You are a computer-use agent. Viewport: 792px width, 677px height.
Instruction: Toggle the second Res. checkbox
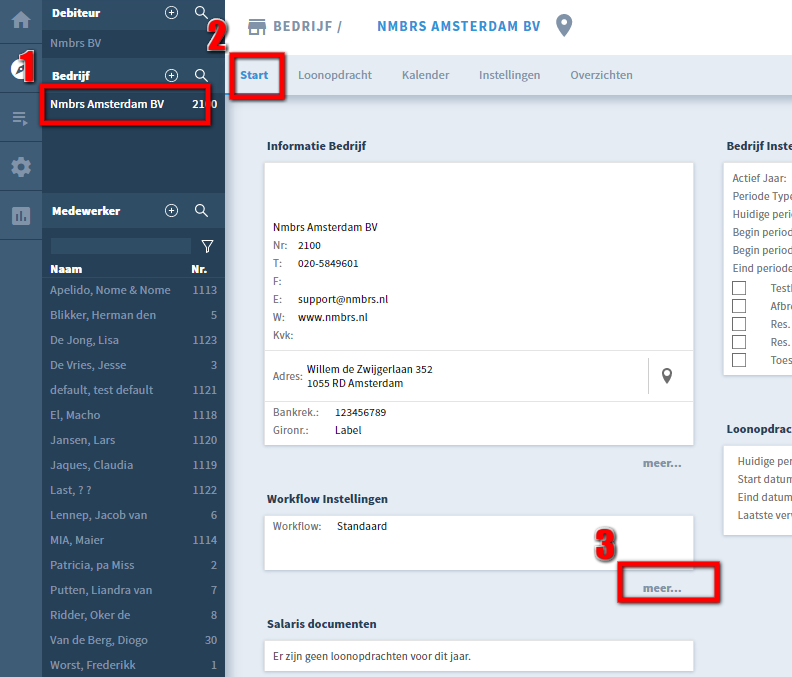[x=739, y=342]
